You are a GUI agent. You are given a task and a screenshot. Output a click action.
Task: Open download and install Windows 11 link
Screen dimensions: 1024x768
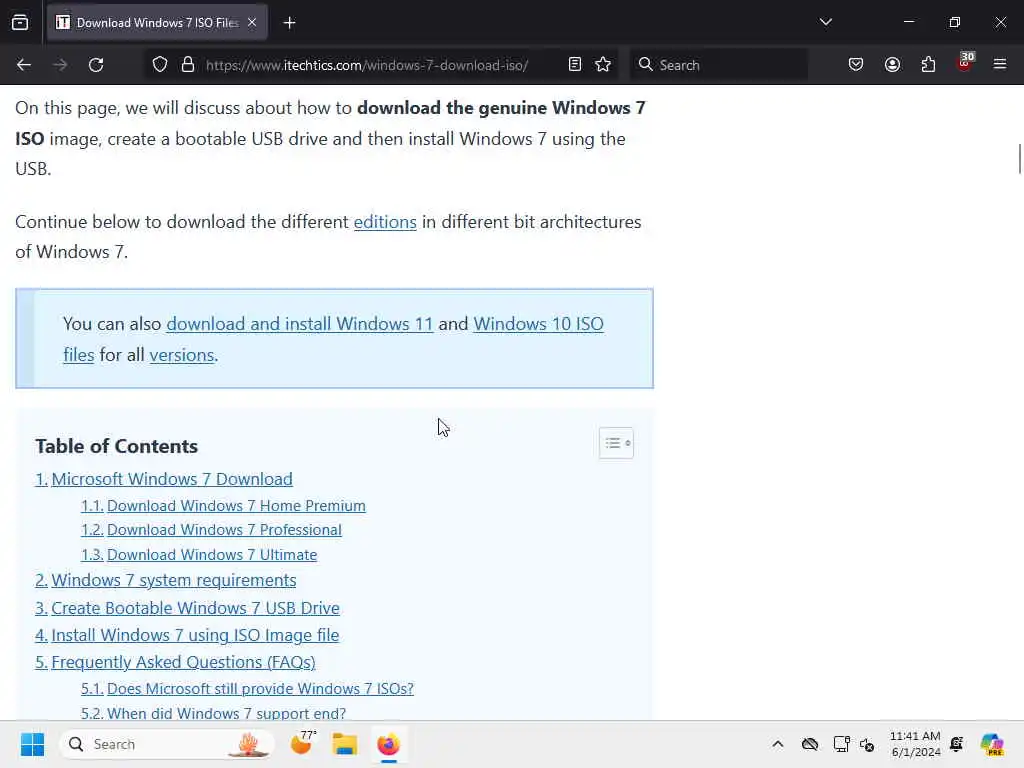coord(300,324)
